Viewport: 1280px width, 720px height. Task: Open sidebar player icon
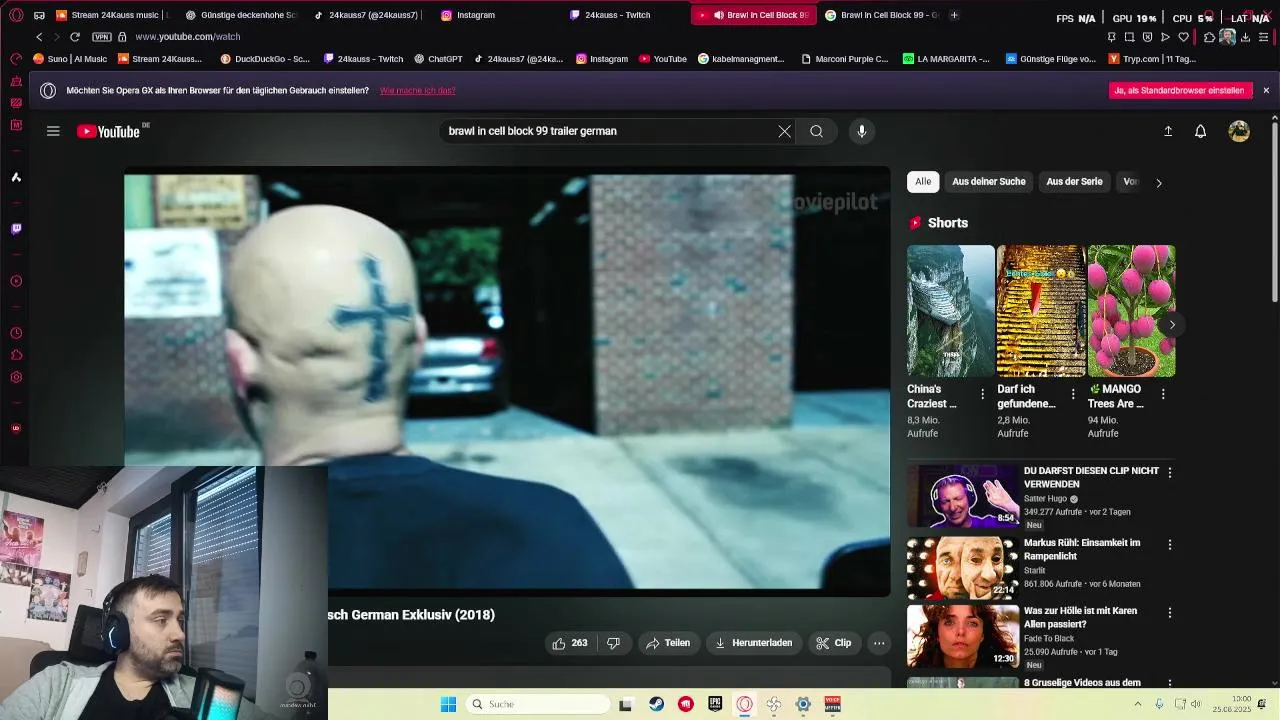(16, 281)
